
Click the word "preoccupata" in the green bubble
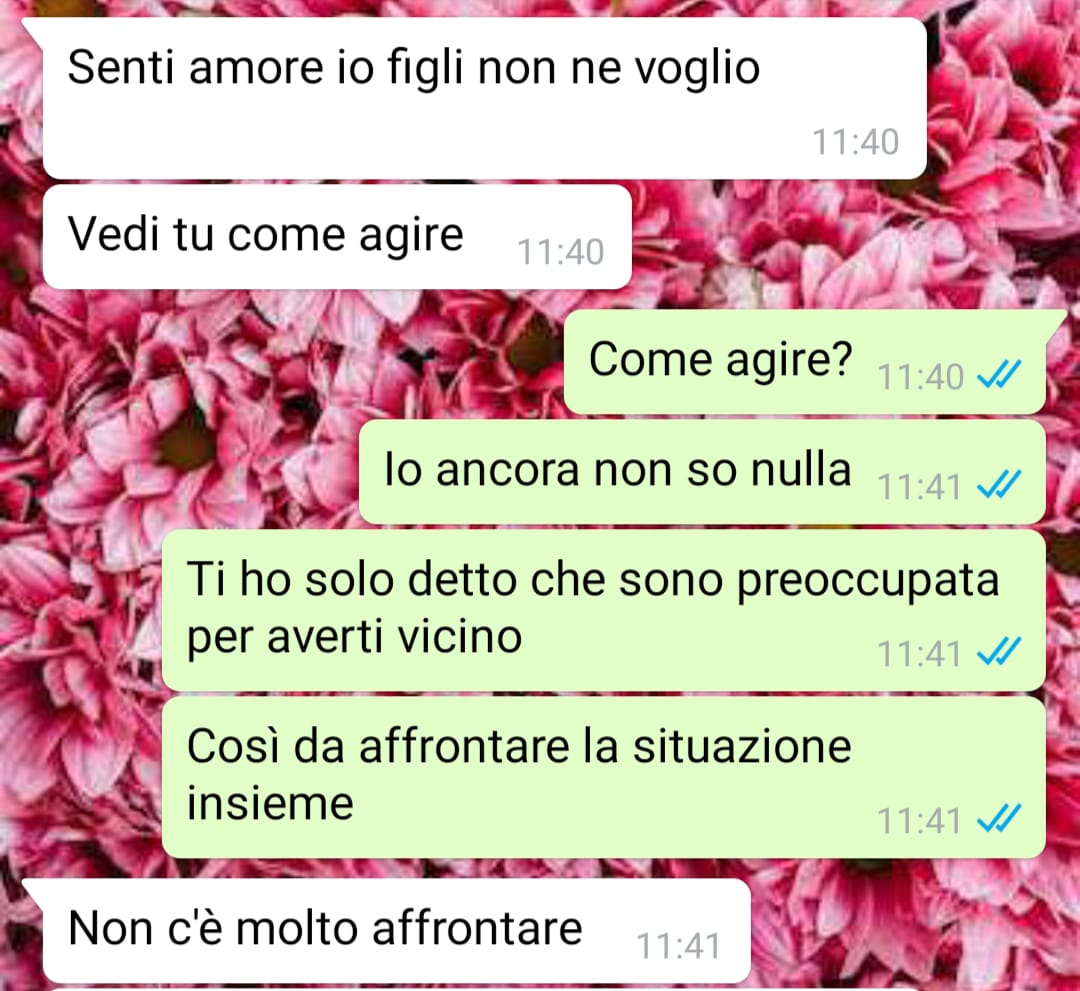(x=868, y=583)
